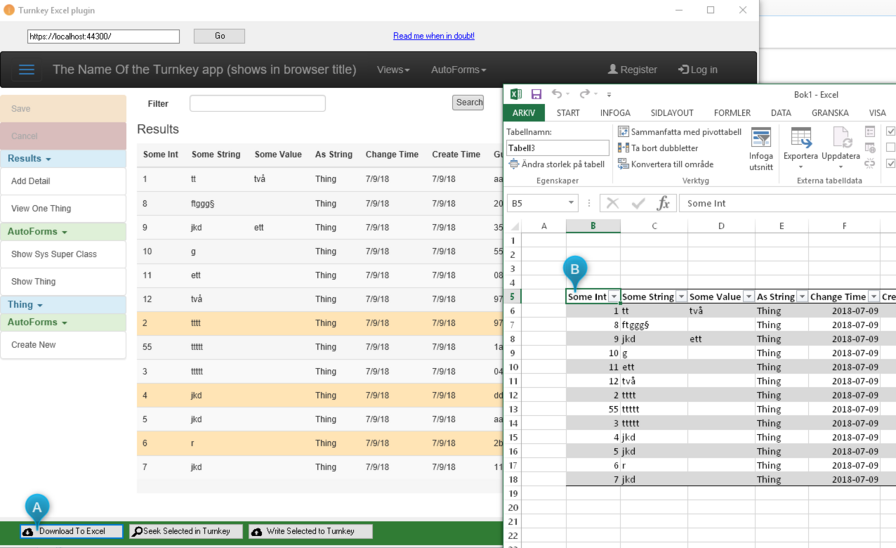The width and height of the screenshot is (896, 548).
Task: Click the Excel save icon
Action: [536, 94]
